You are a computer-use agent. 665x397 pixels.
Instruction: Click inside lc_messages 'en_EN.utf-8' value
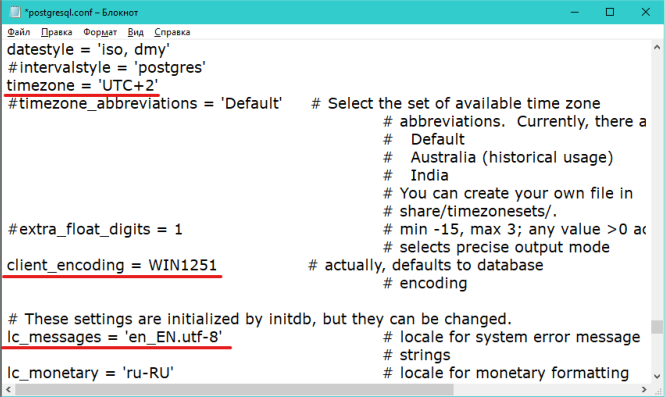[173, 337]
